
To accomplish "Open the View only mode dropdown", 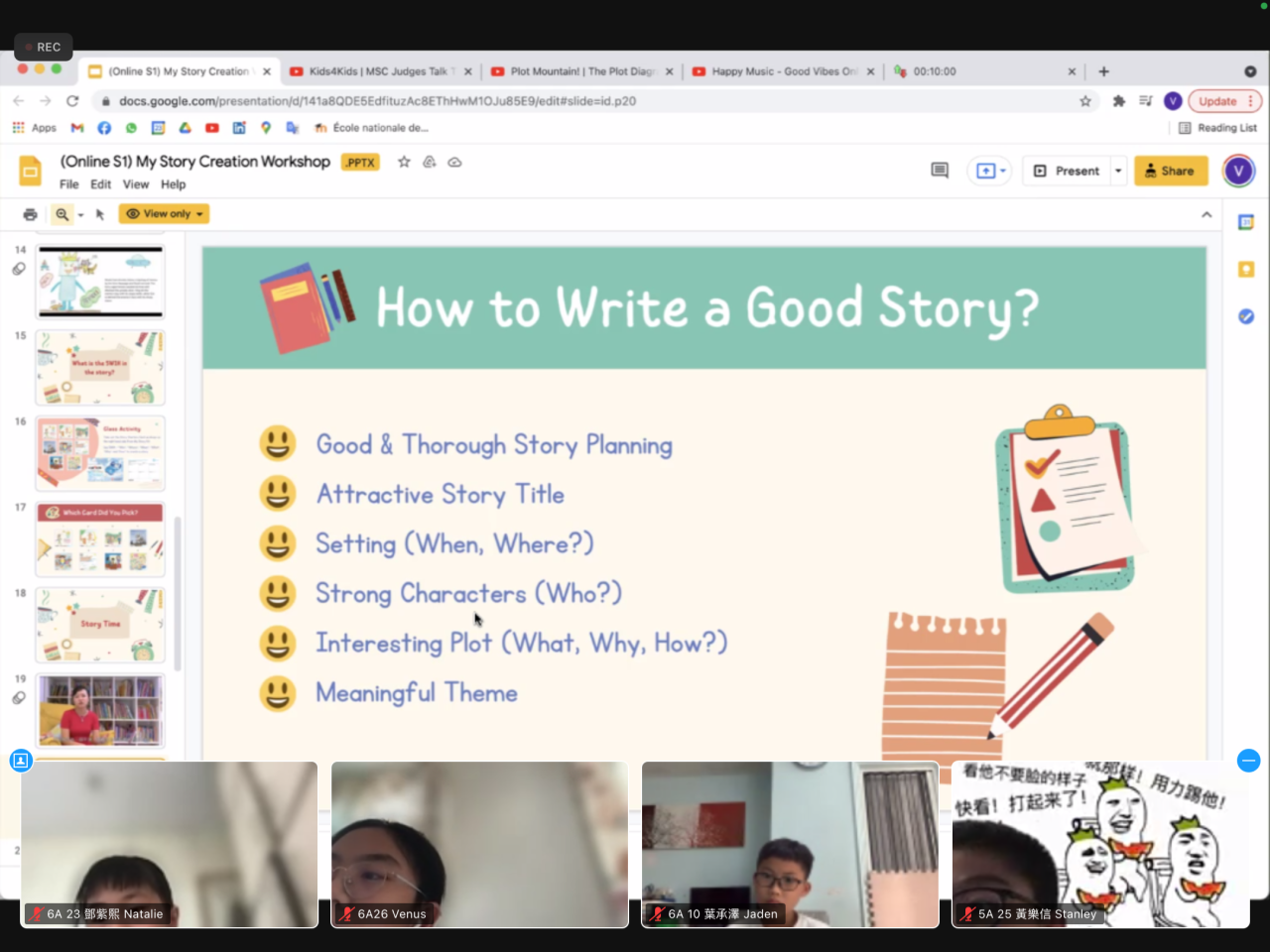I will coord(164,214).
